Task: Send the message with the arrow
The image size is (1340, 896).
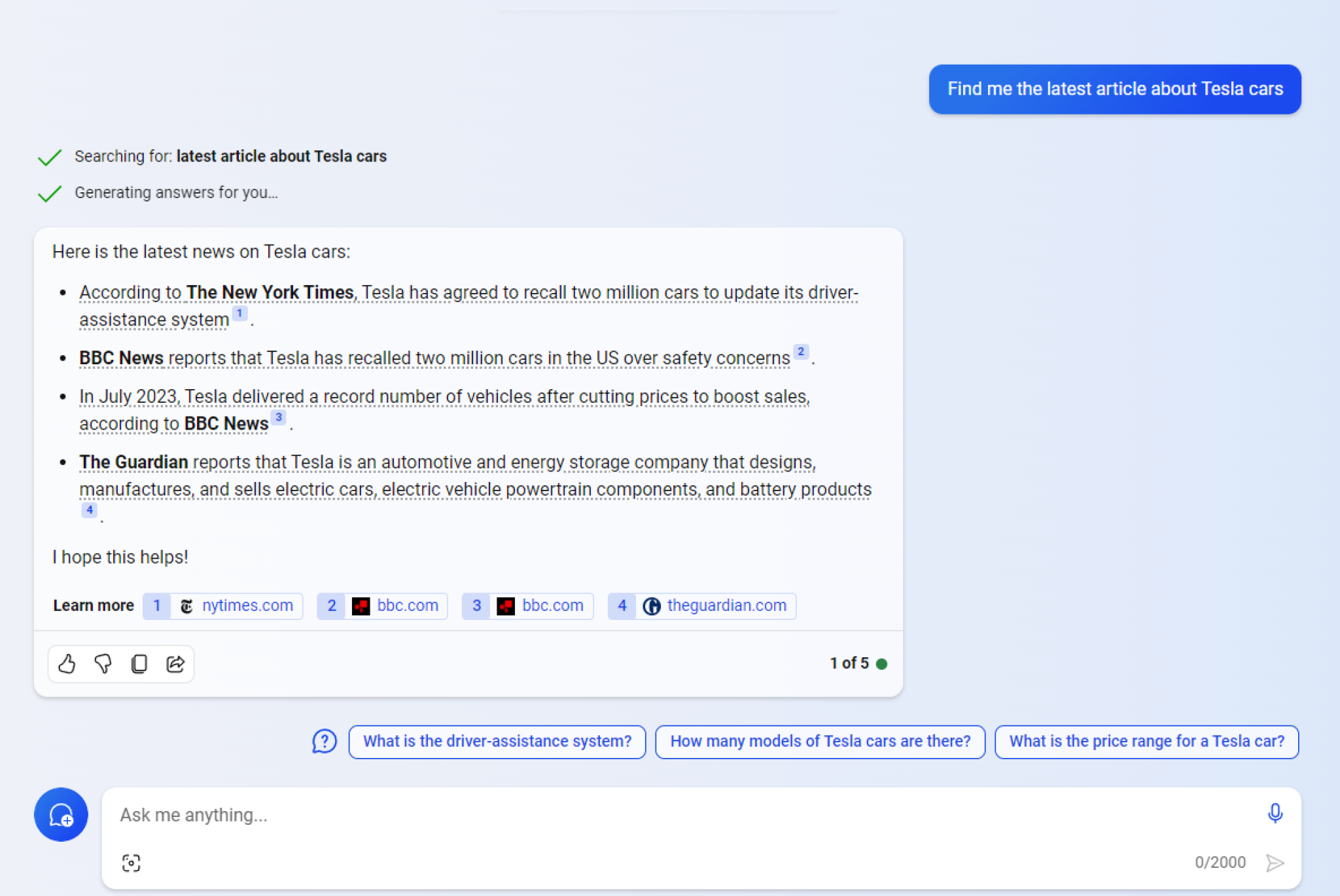Action: tap(1274, 862)
